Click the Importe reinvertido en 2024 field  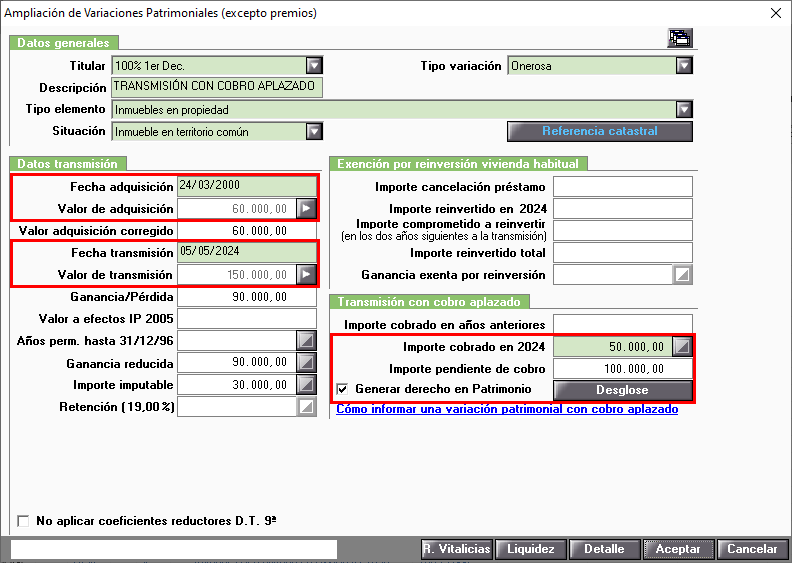(x=623, y=209)
